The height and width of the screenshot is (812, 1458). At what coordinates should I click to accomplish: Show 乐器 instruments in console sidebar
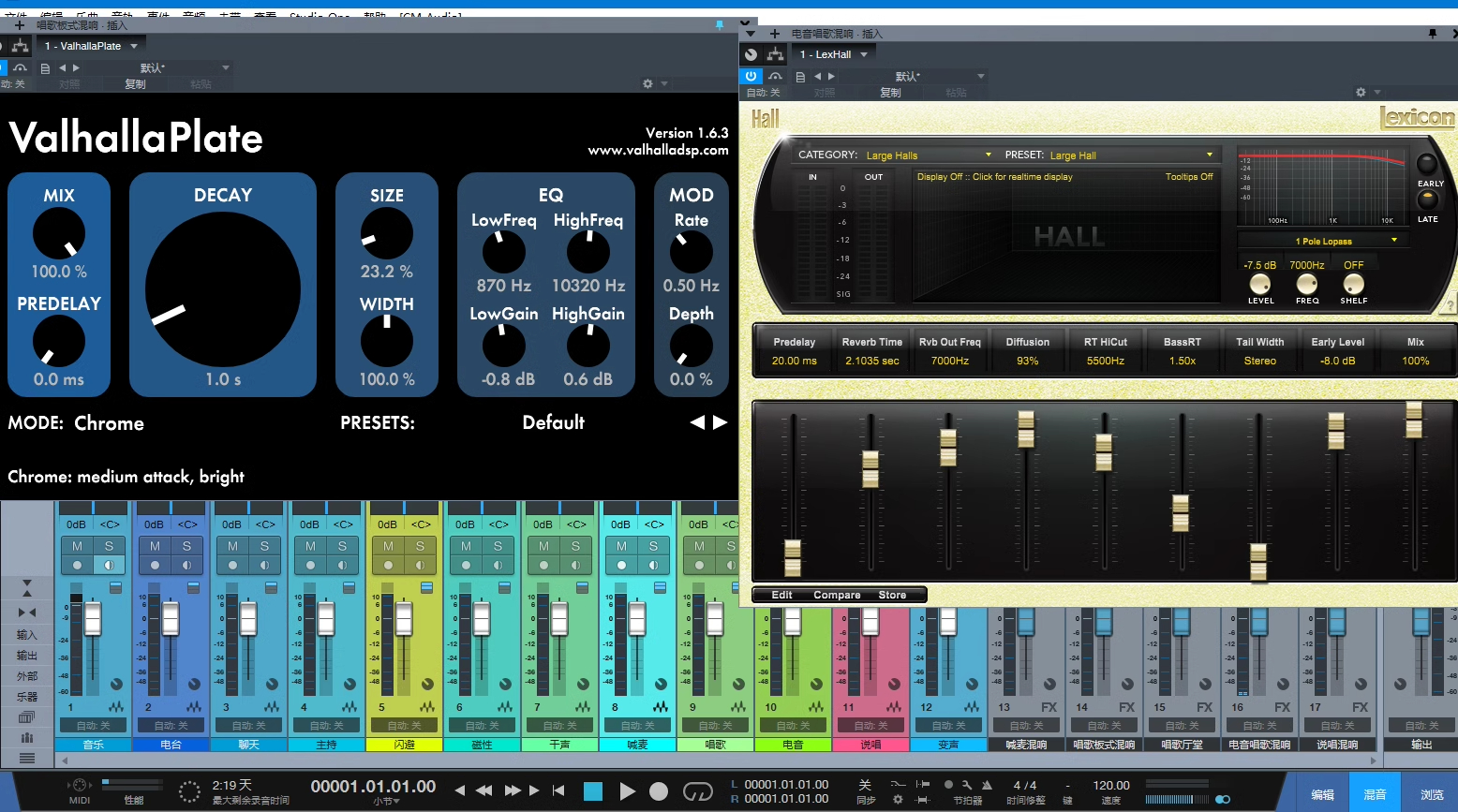point(27,697)
